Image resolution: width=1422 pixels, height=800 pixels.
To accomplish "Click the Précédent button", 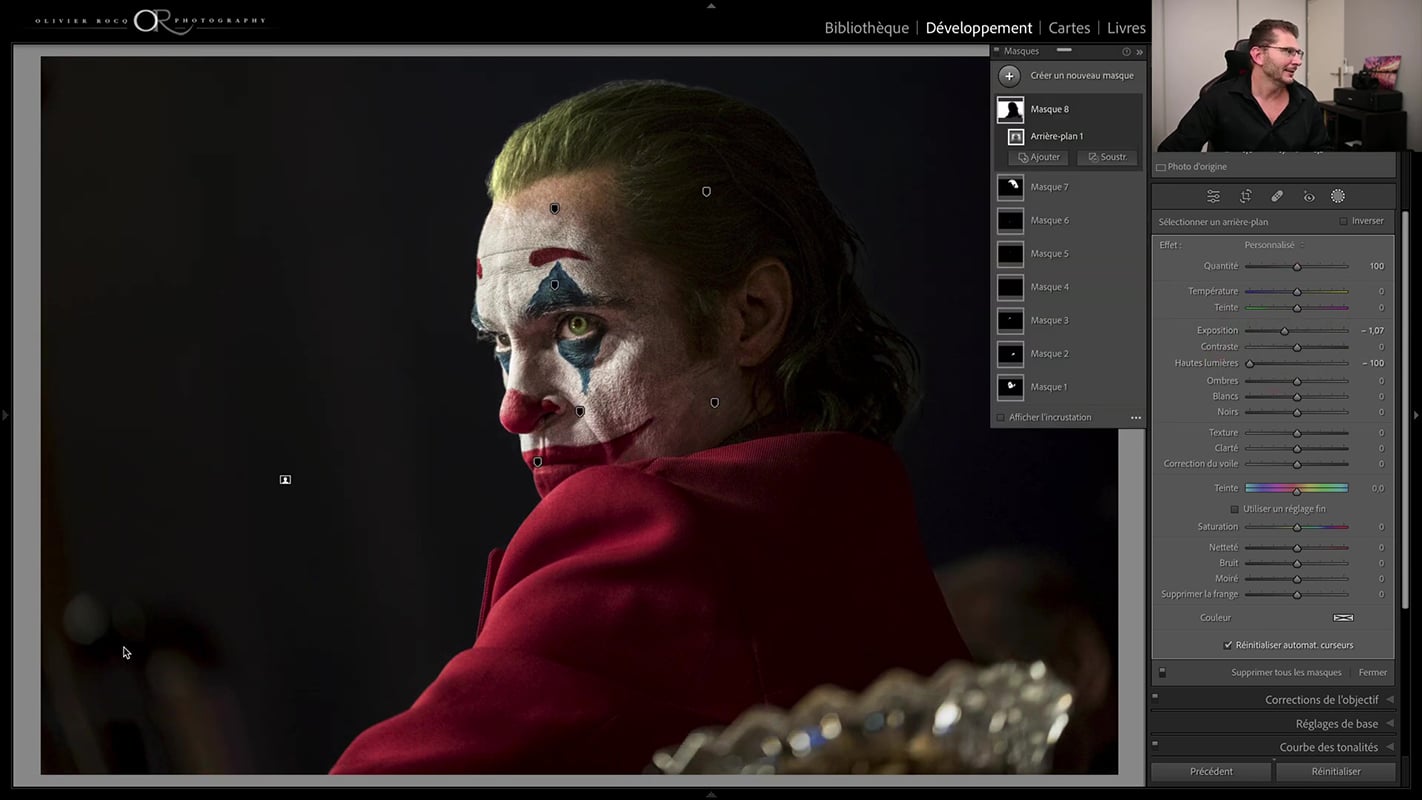I will [x=1211, y=772].
